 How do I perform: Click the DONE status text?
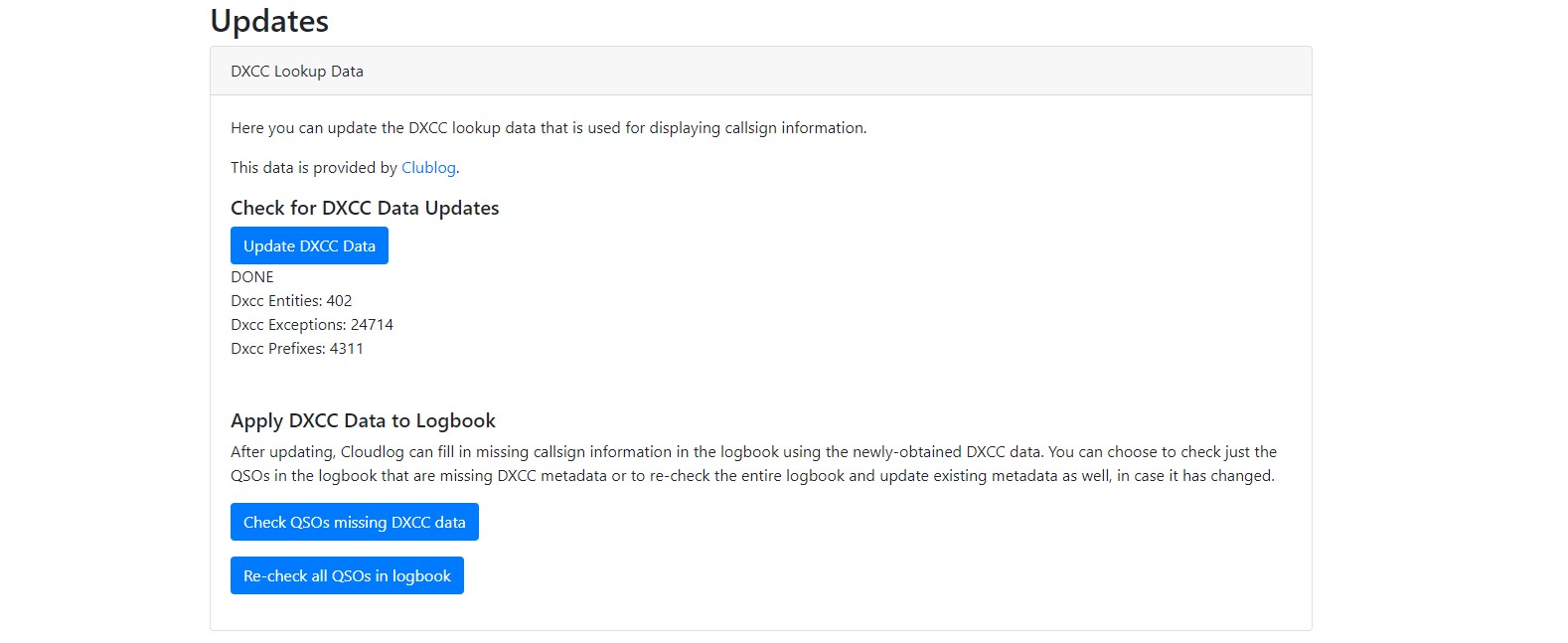coord(251,276)
